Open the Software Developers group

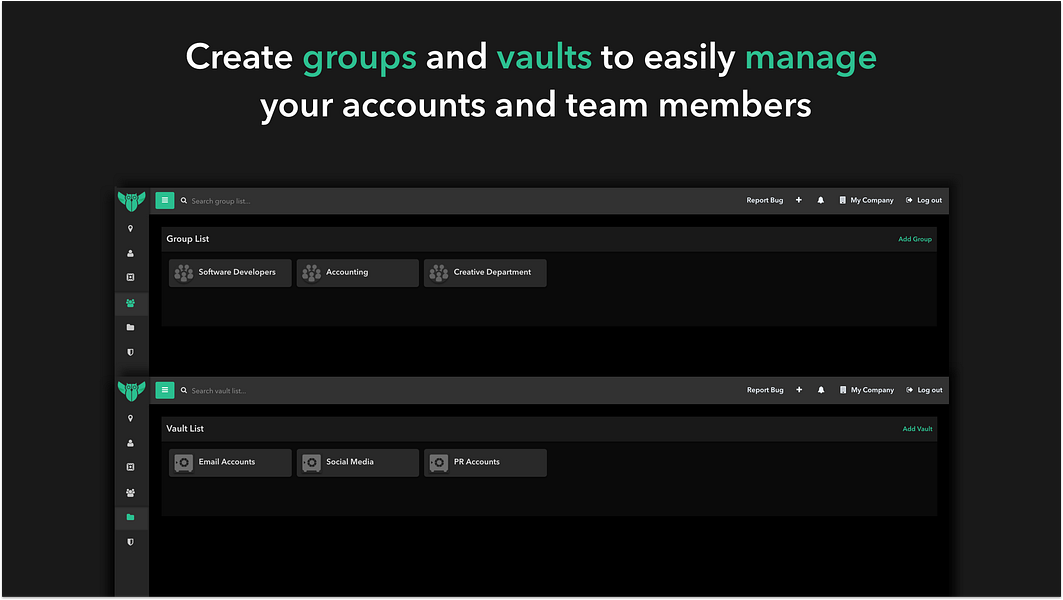coord(229,272)
